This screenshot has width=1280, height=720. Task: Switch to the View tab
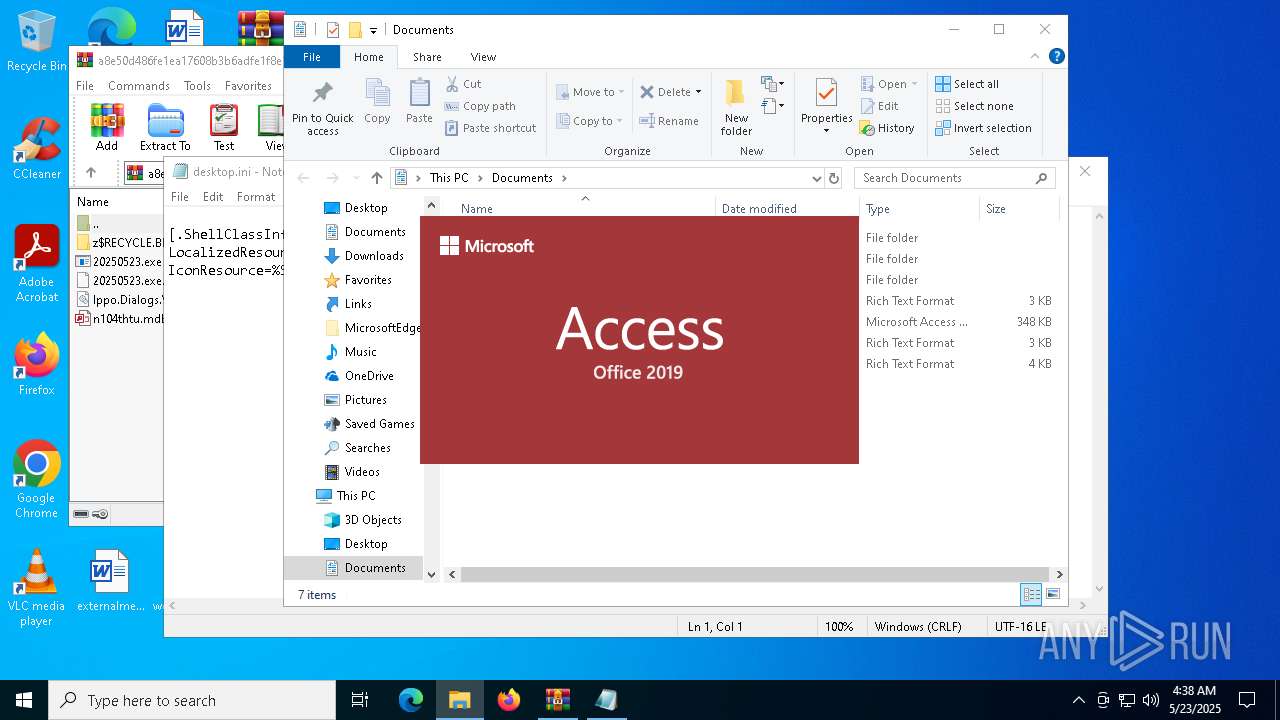pos(483,57)
